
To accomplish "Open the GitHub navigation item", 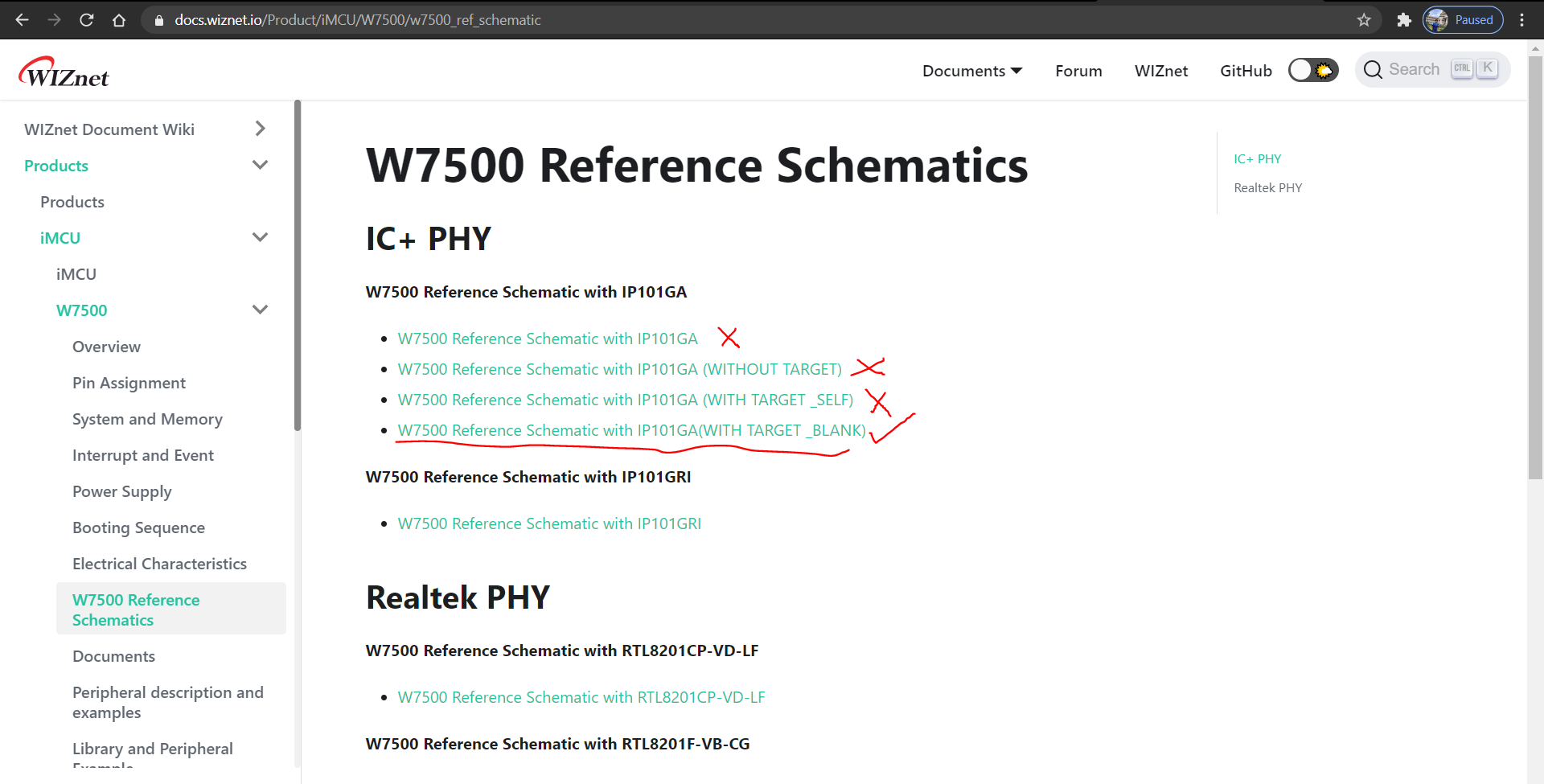I will 1246,71.
